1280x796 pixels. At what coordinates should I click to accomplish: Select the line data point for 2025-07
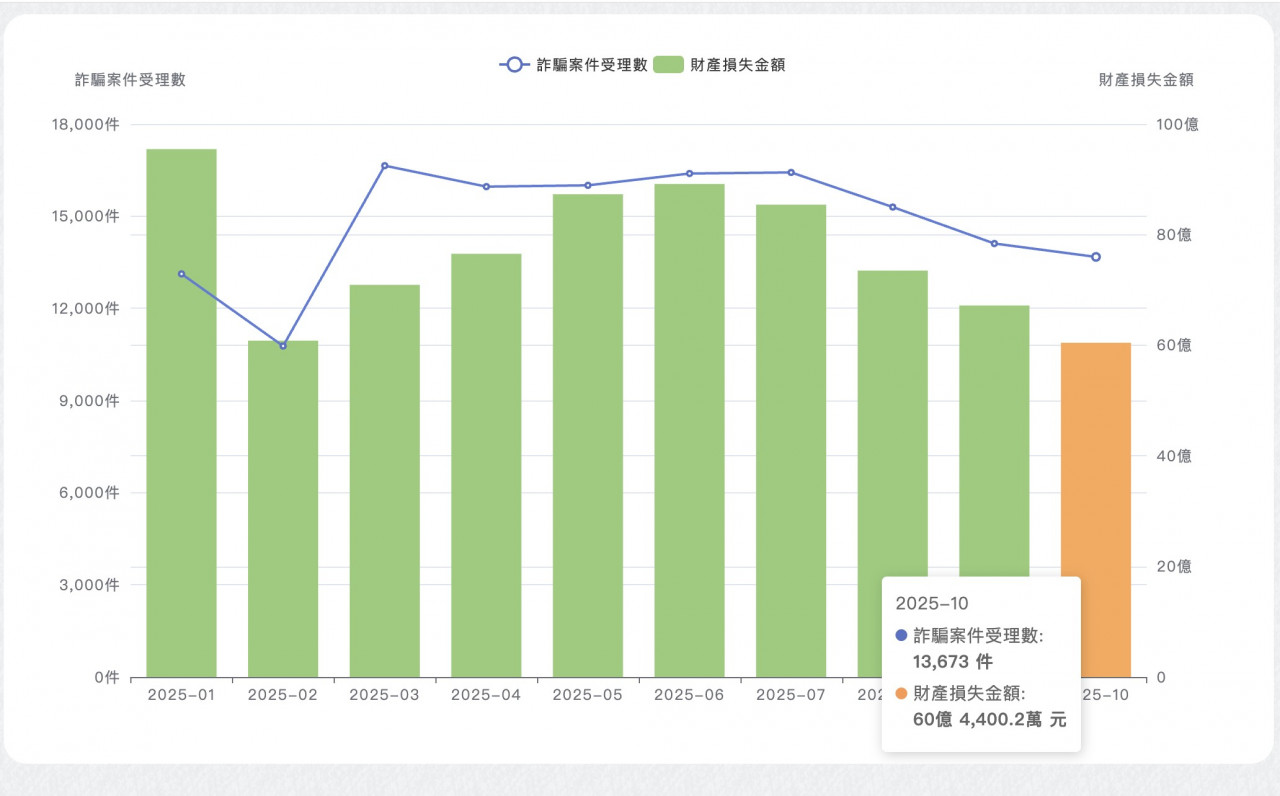click(x=791, y=172)
